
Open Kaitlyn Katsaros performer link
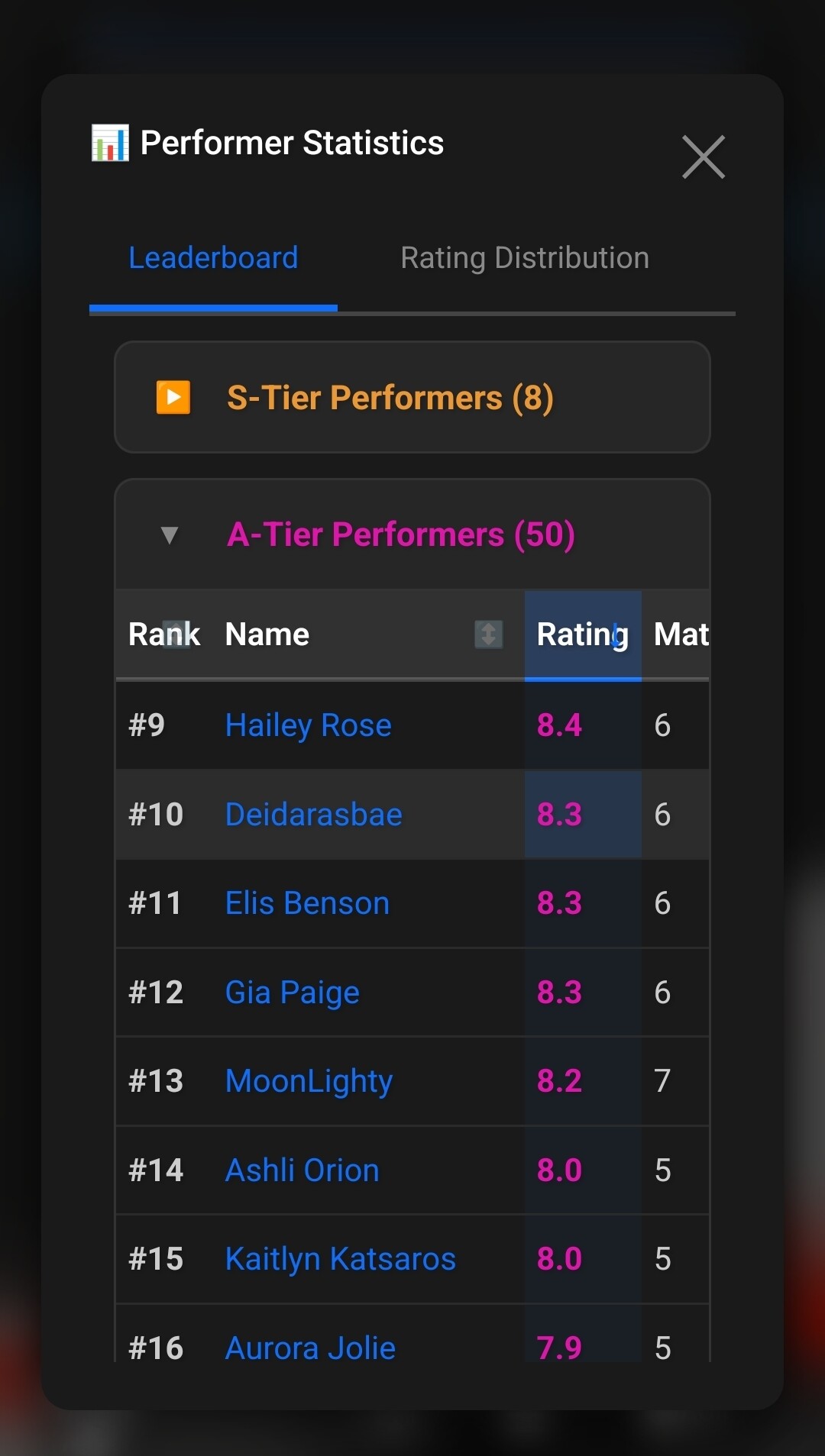click(x=341, y=1258)
